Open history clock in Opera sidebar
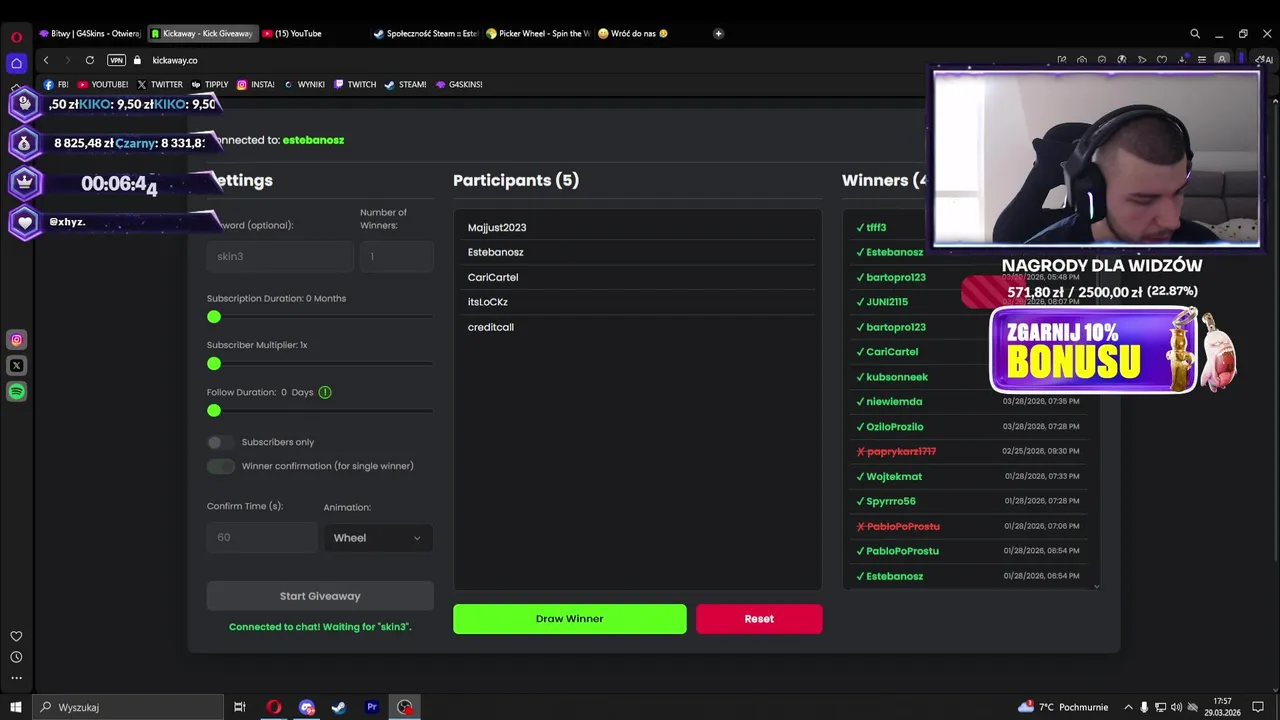 [x=16, y=657]
